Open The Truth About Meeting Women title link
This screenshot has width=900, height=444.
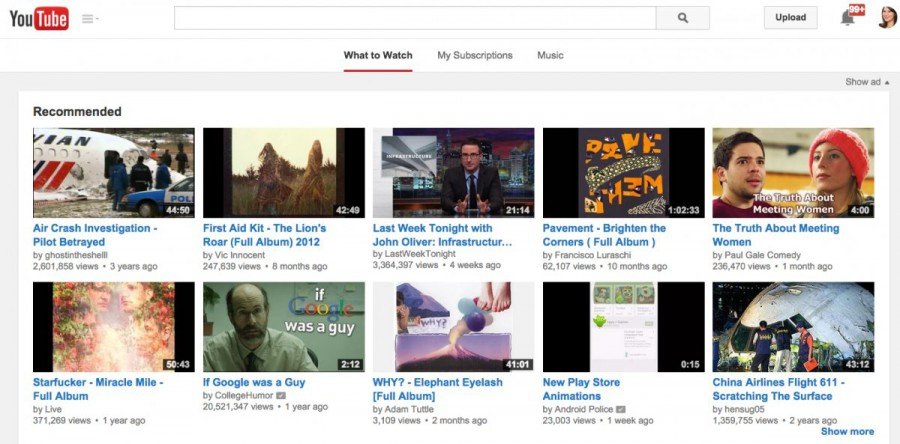775,235
